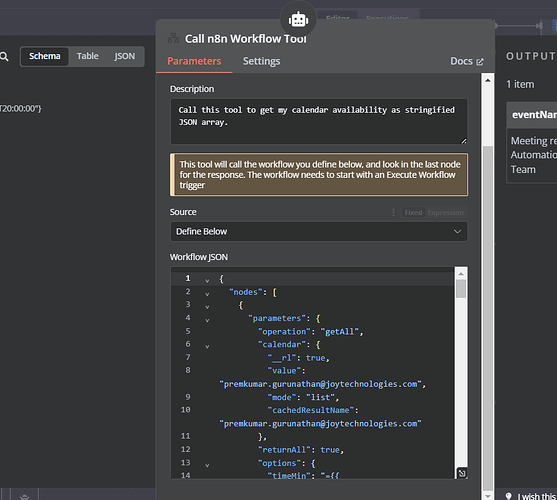
Task: Click the expand editor icon in Workflow JSON
Action: [x=462, y=473]
